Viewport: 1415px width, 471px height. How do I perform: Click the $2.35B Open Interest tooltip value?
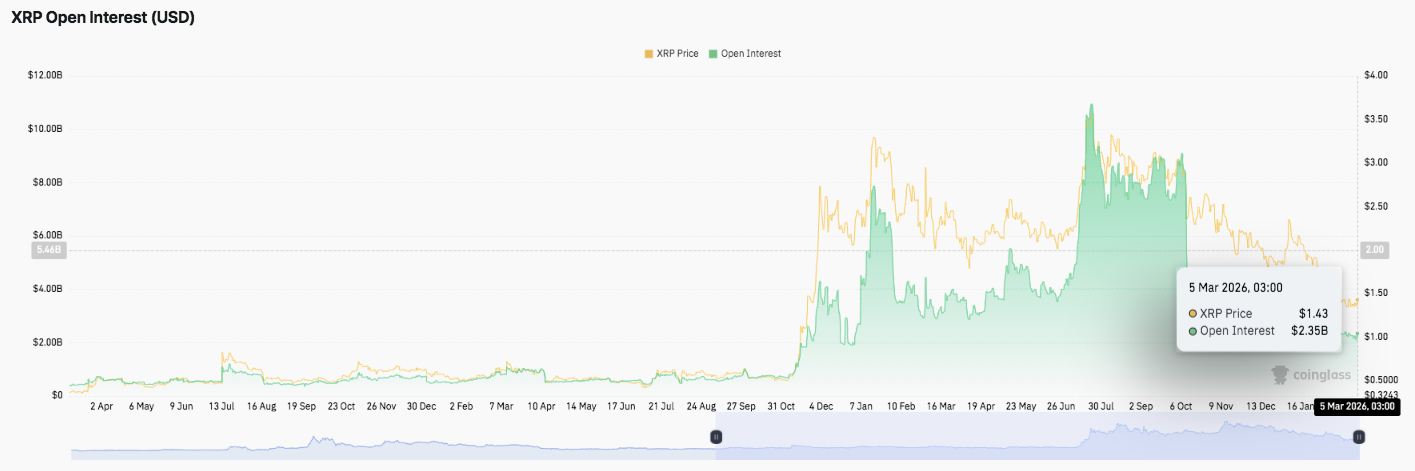pyautogui.click(x=1308, y=331)
